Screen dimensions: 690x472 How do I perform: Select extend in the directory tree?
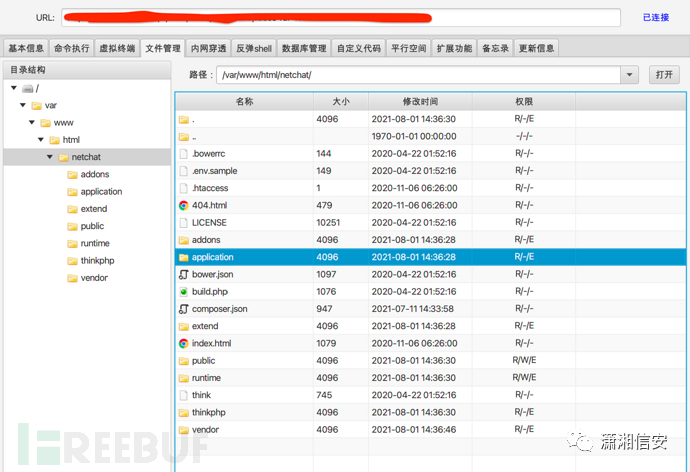[x=94, y=209]
